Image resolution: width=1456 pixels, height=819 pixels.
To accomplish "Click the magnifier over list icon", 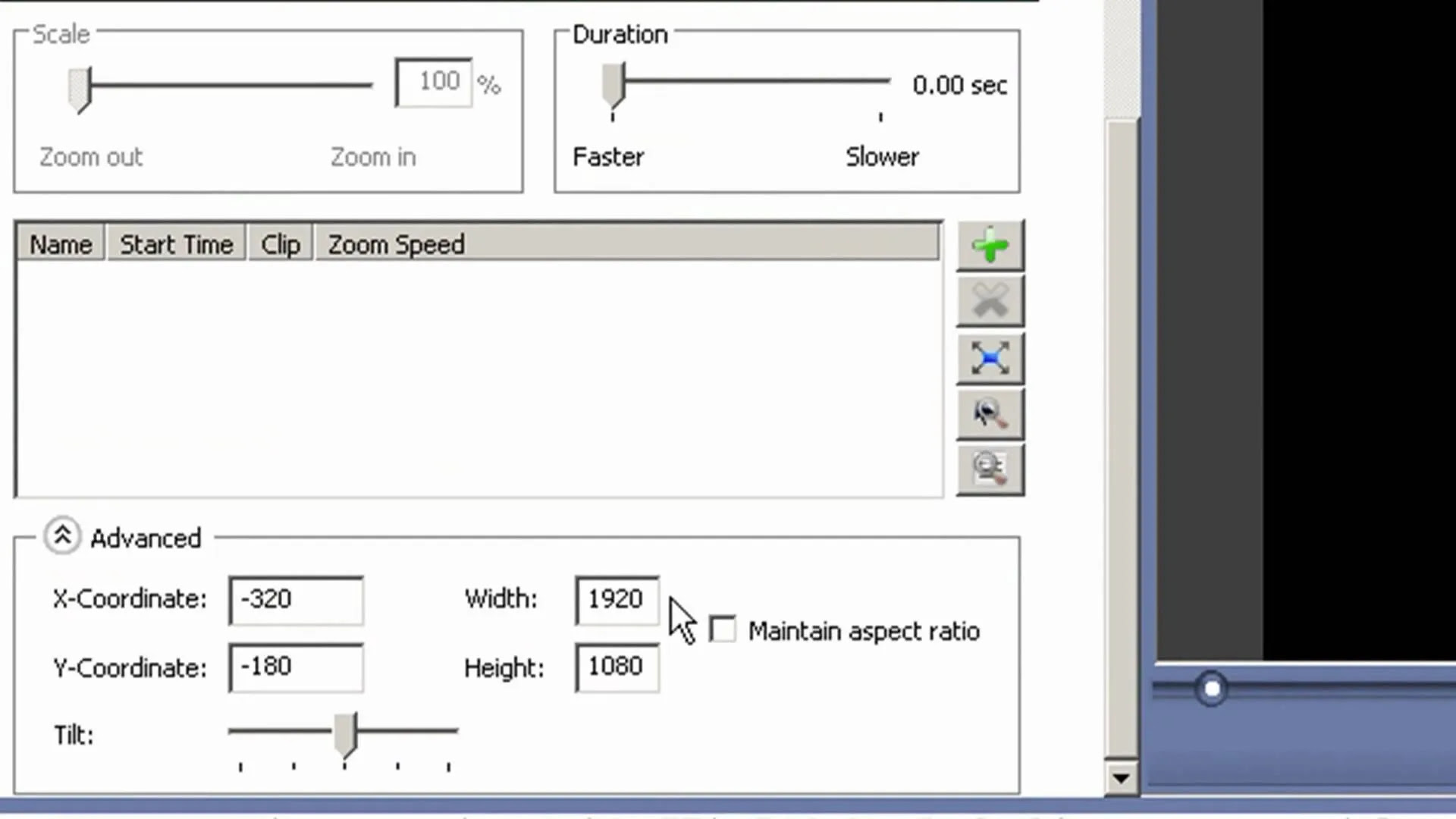I will point(990,469).
